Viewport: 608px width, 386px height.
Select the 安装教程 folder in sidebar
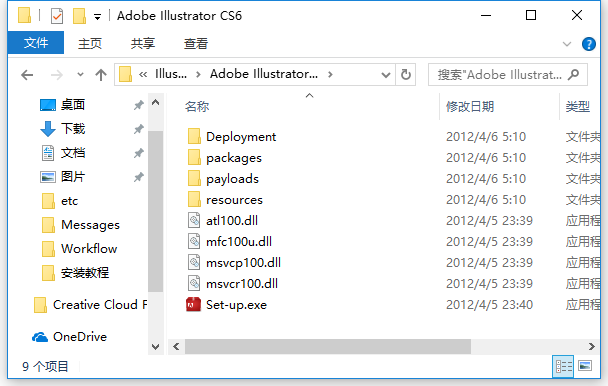point(75,273)
